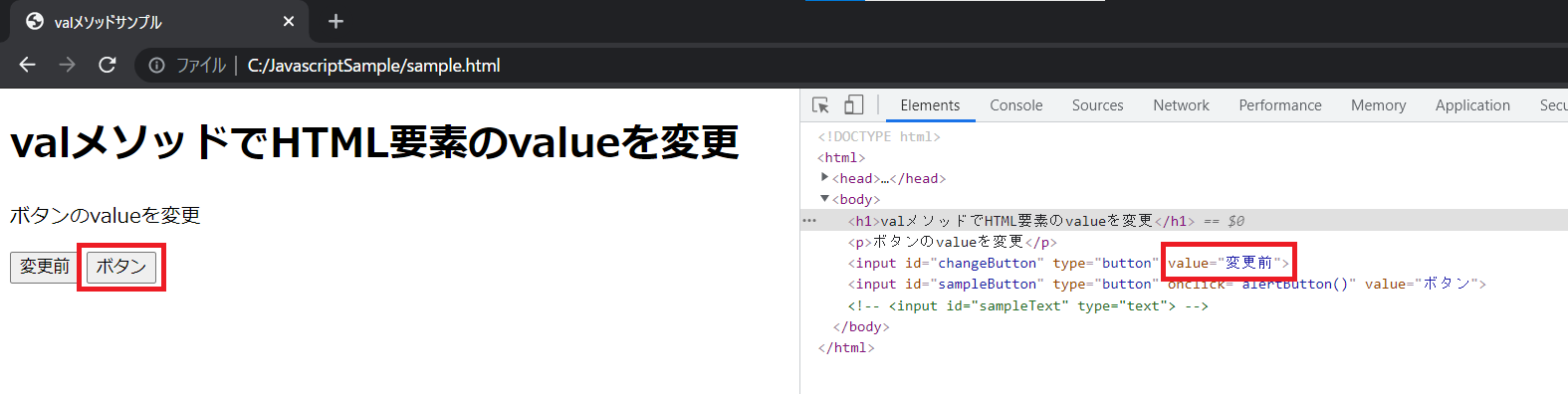
Task: Select the commented sampleText input row
Action: point(1184,305)
